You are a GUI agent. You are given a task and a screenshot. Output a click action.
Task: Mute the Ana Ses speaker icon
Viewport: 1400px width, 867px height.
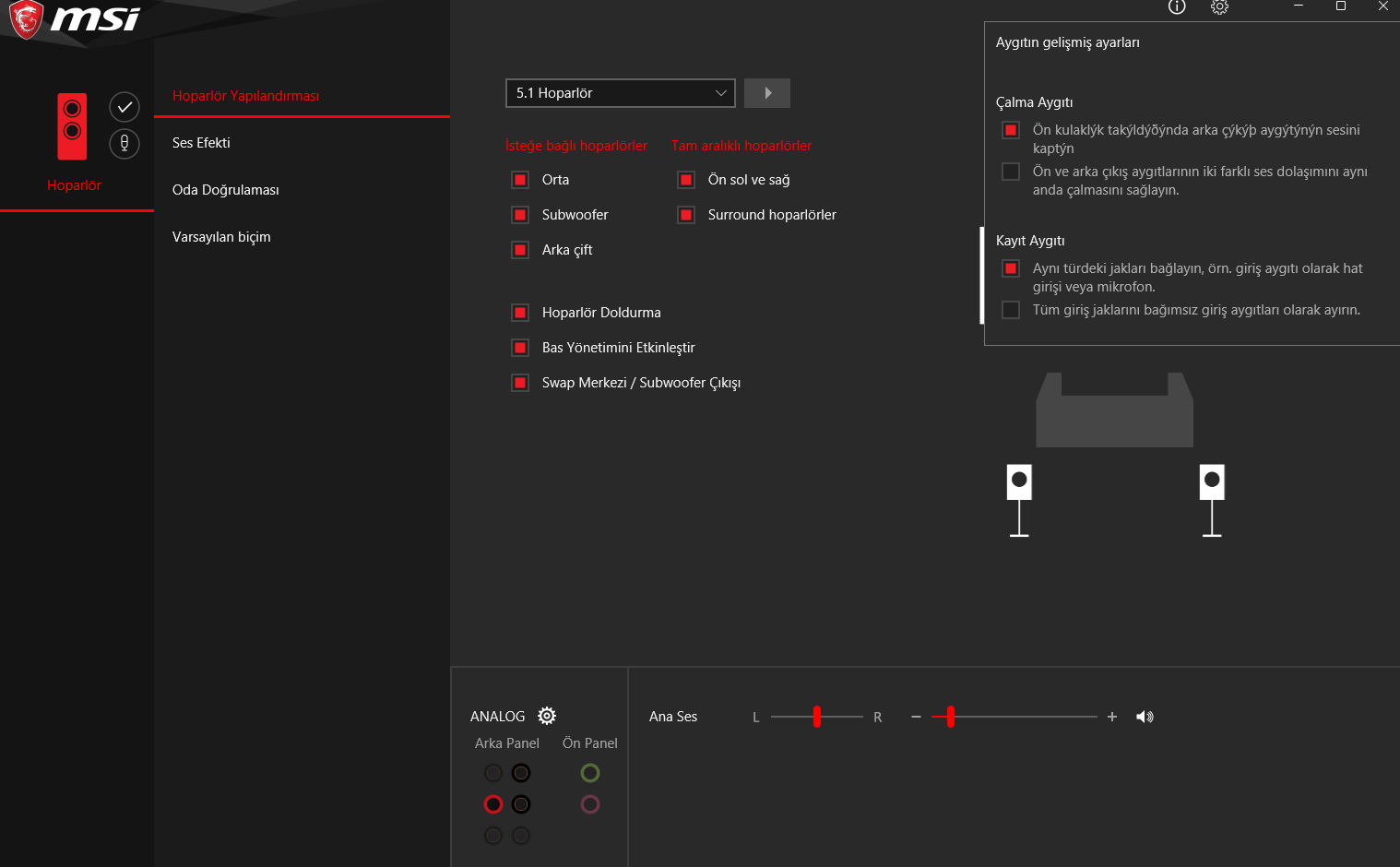tap(1145, 717)
